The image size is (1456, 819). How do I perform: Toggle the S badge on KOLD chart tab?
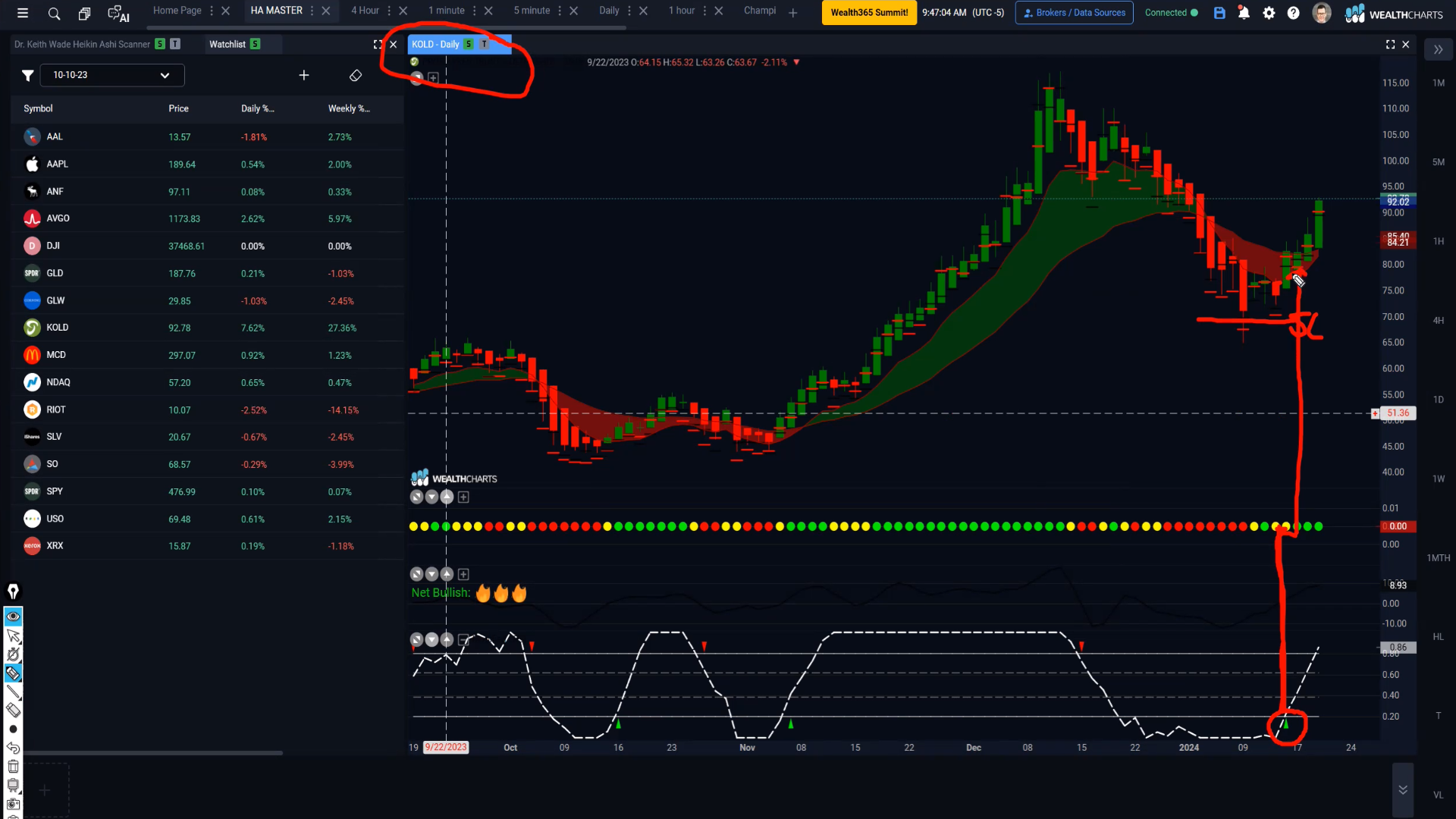469,44
